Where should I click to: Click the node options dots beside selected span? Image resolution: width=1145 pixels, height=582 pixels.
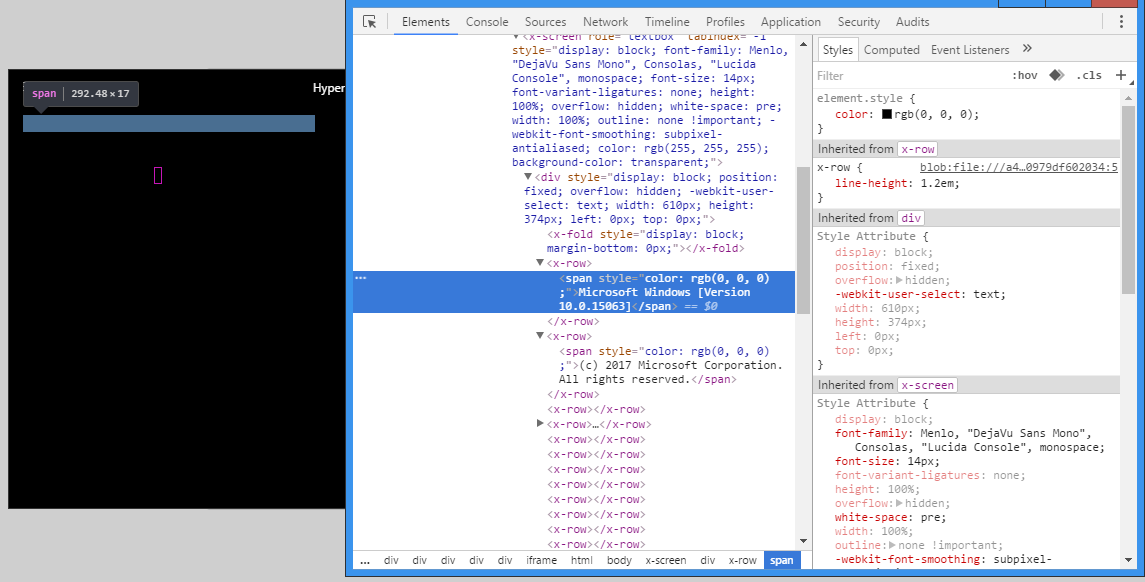(361, 278)
